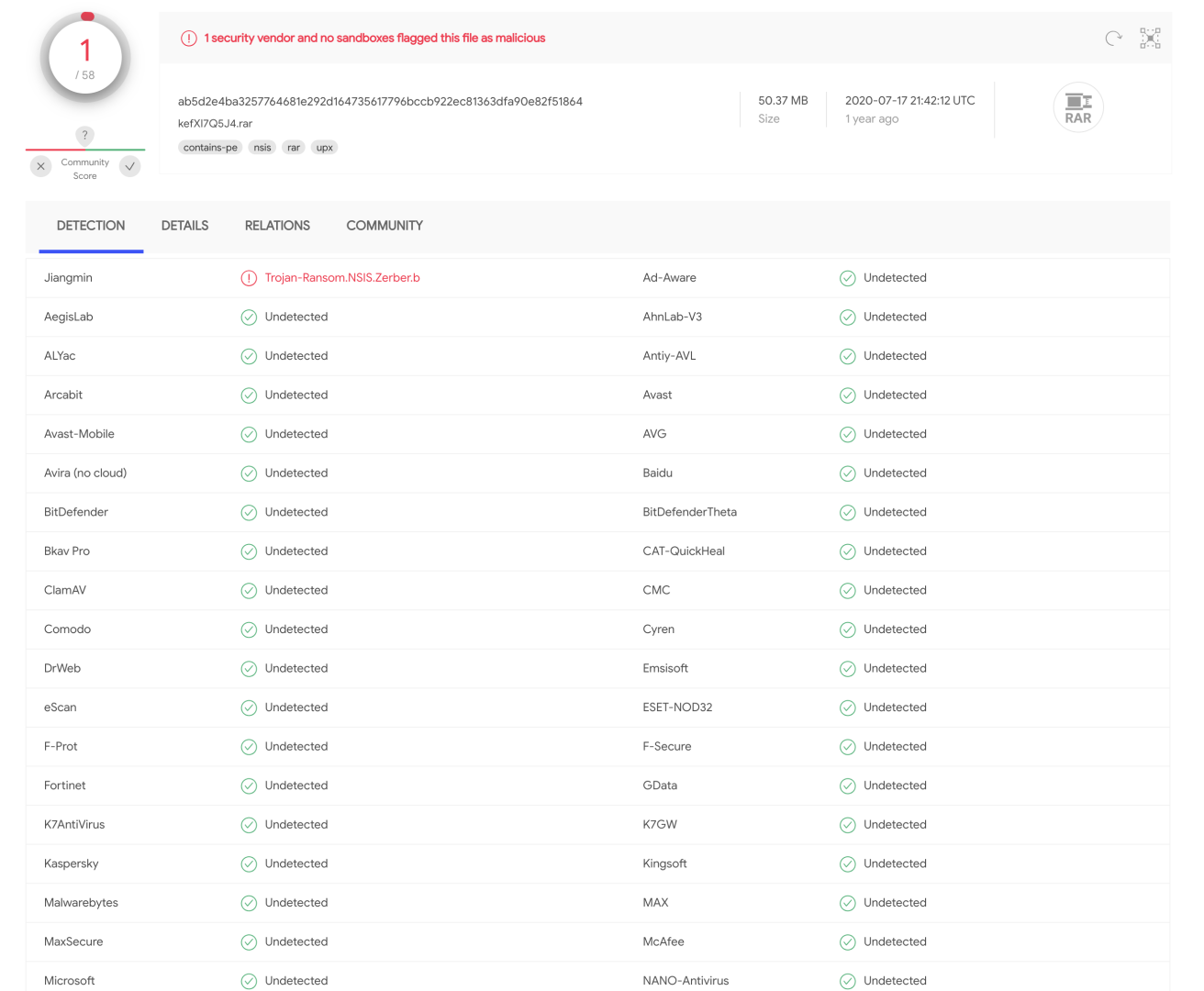Go to the RELATIONS tab
Viewport: 1204px width, 991px height.
coord(277,226)
